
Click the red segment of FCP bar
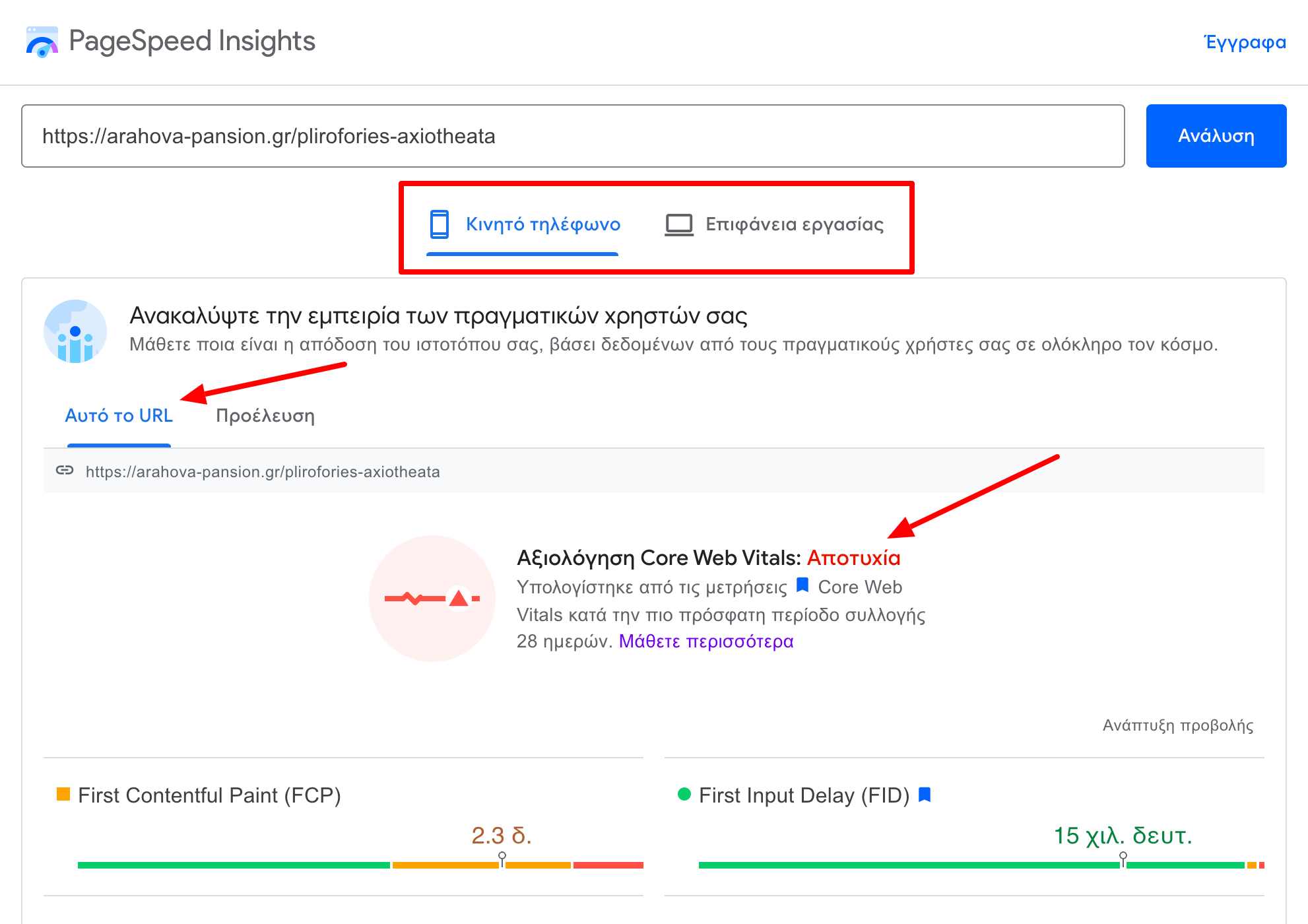coord(608,865)
